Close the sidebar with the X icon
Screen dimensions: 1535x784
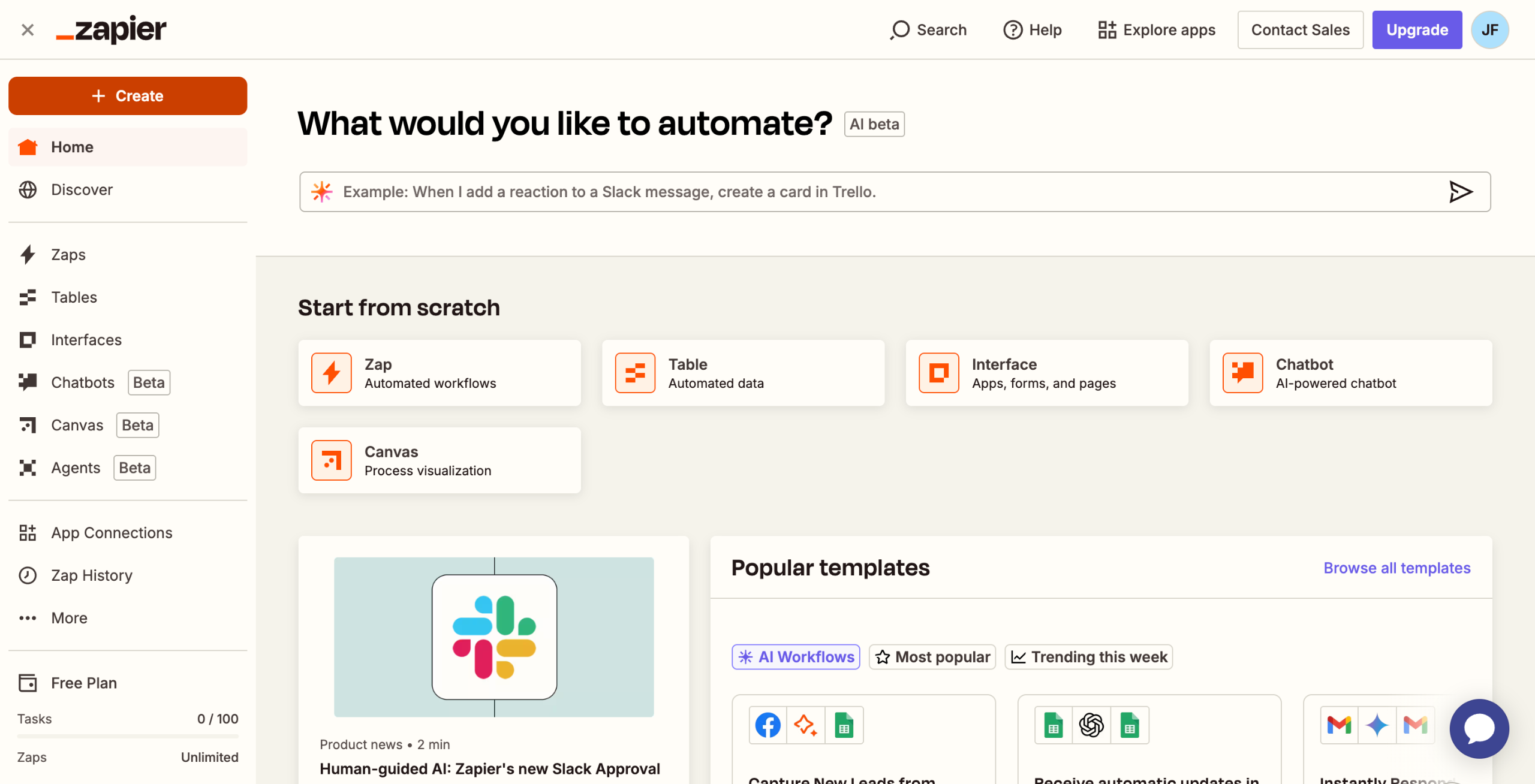(28, 30)
